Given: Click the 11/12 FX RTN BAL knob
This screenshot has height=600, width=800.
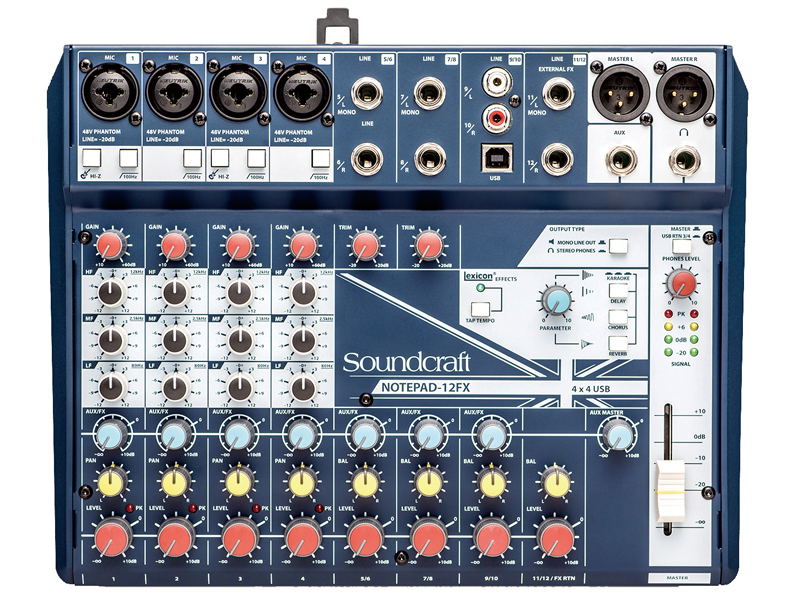Looking at the screenshot, I should click(x=556, y=482).
